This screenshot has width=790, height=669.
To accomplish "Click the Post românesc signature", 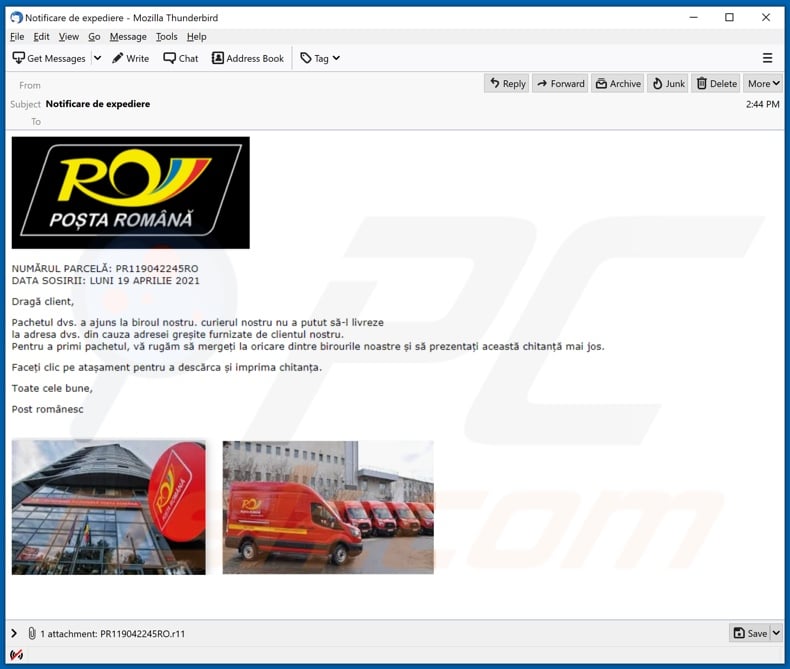I will pyautogui.click(x=47, y=409).
